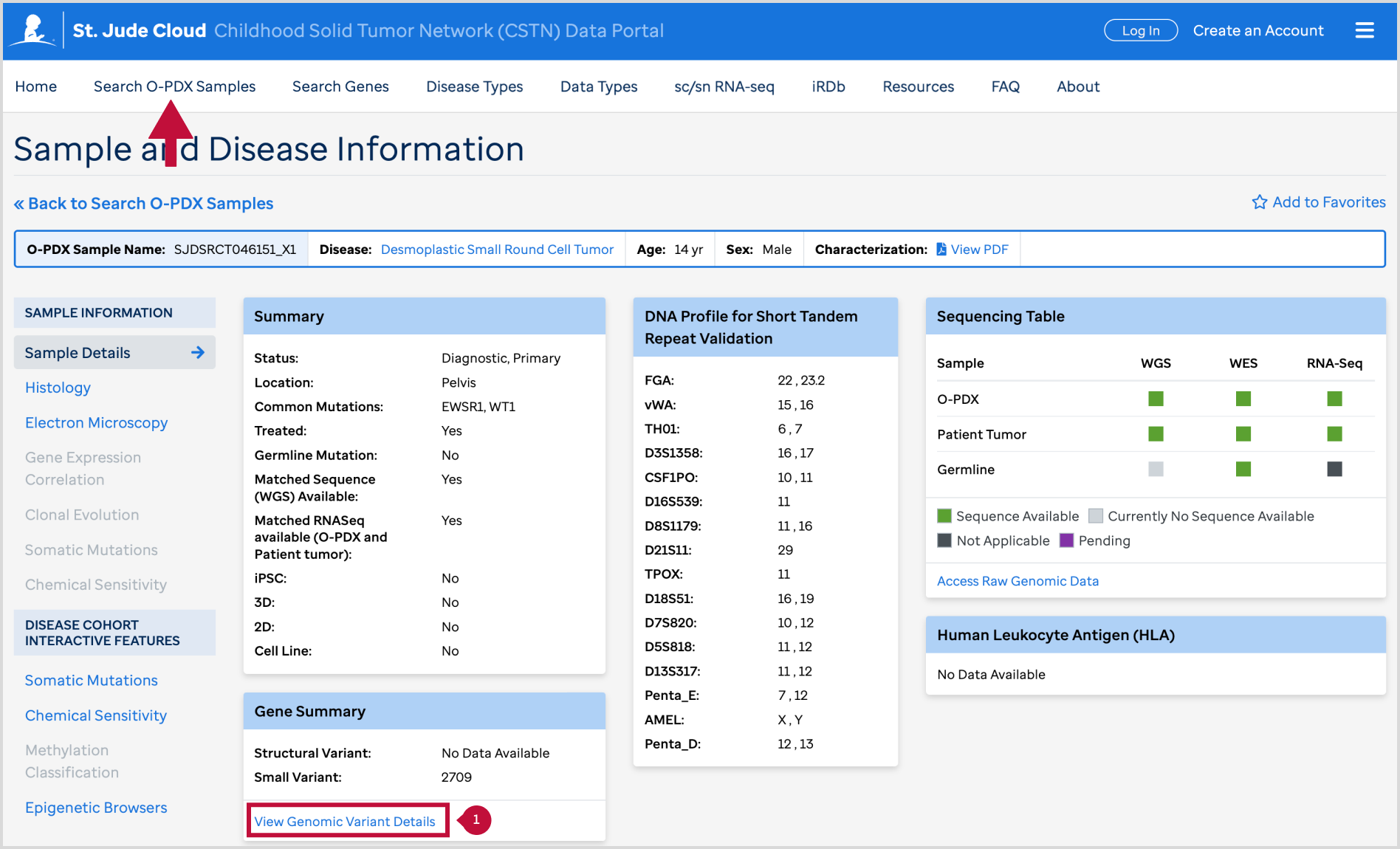Click the arrow icon on Sample Details
The width and height of the screenshot is (1400, 849).
coord(197,353)
